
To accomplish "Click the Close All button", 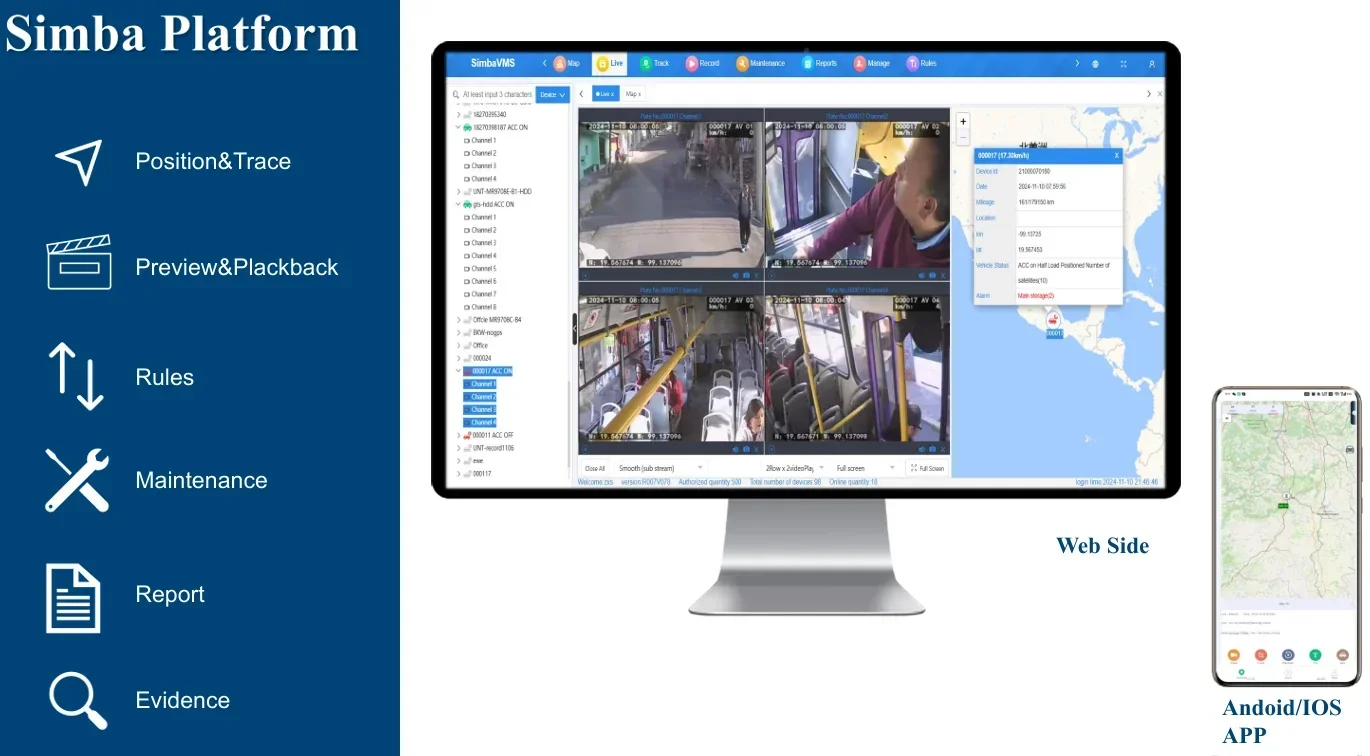I will 595,468.
